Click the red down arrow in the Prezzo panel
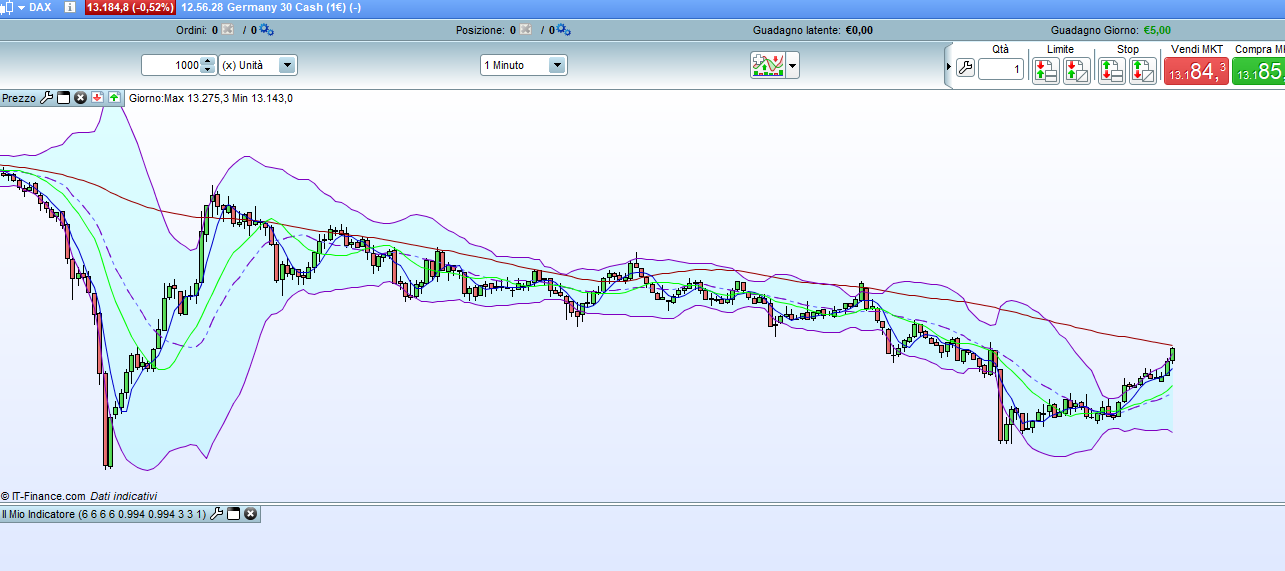This screenshot has width=1285, height=571. [98, 98]
